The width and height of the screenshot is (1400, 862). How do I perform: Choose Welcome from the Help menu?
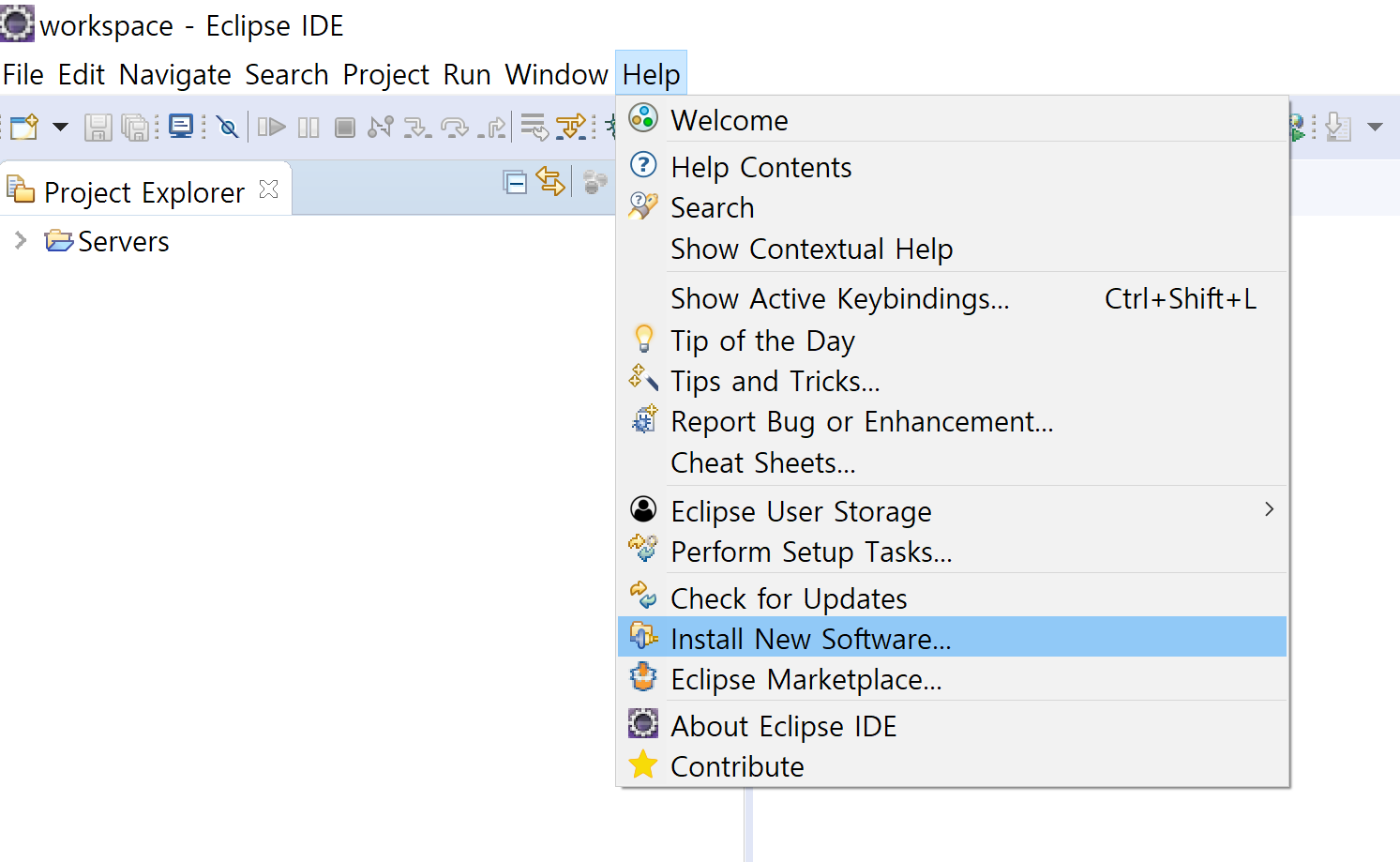[x=952, y=120]
